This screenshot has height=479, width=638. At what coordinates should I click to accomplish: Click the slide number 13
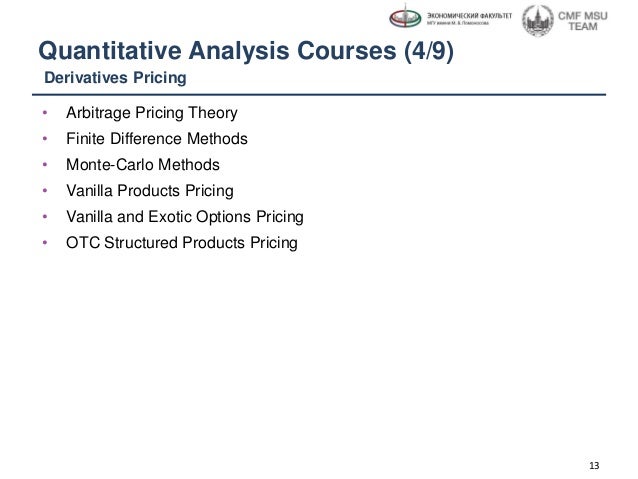click(x=594, y=466)
